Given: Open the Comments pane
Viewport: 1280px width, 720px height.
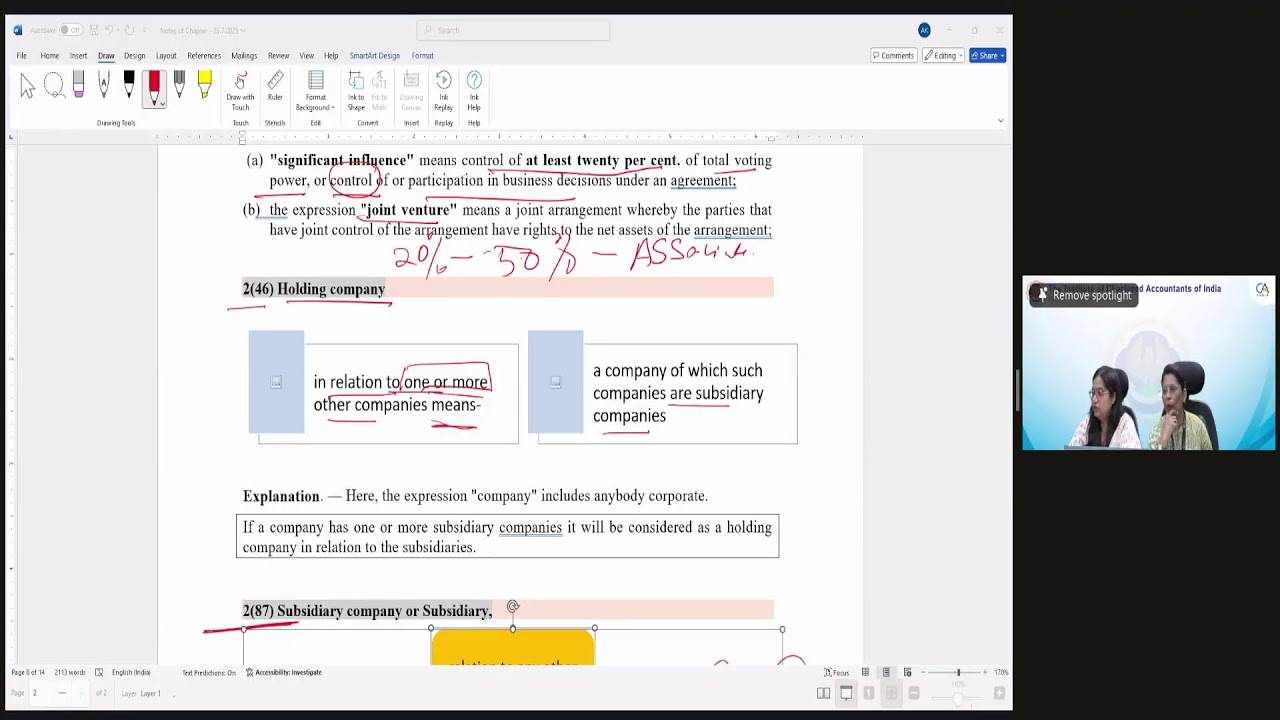Looking at the screenshot, I should pyautogui.click(x=893, y=56).
